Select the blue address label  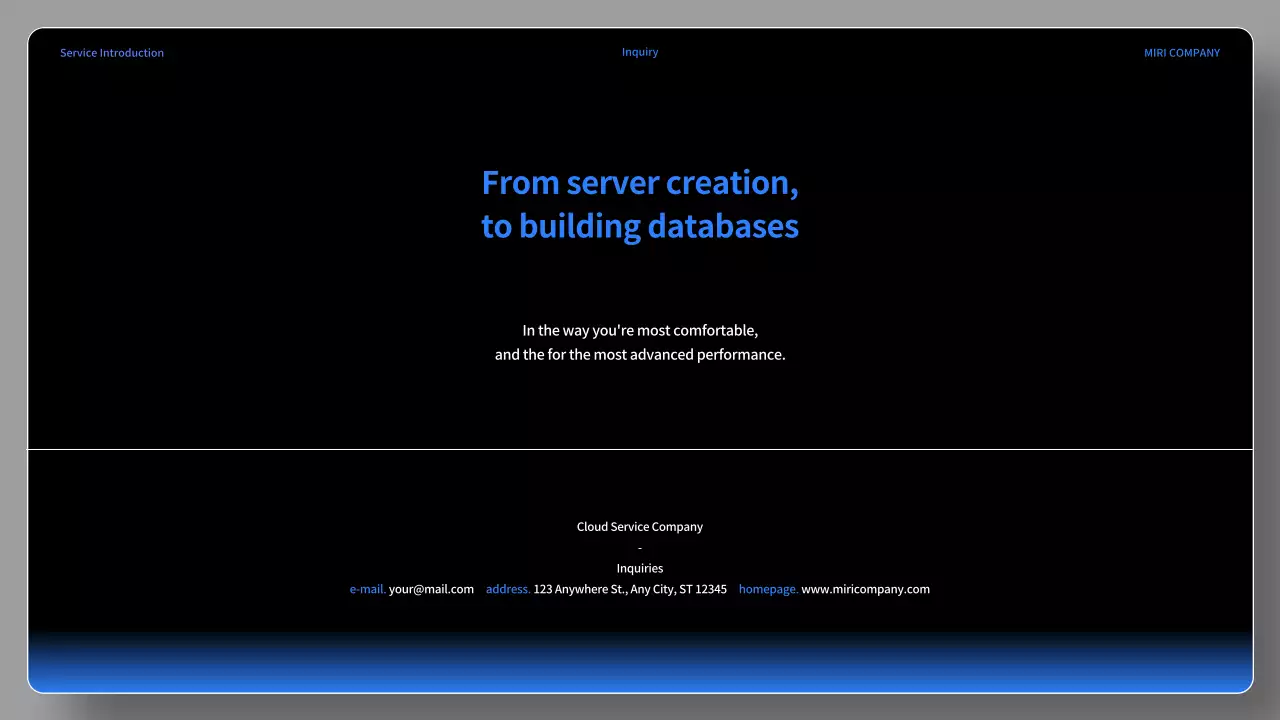pyautogui.click(x=507, y=589)
